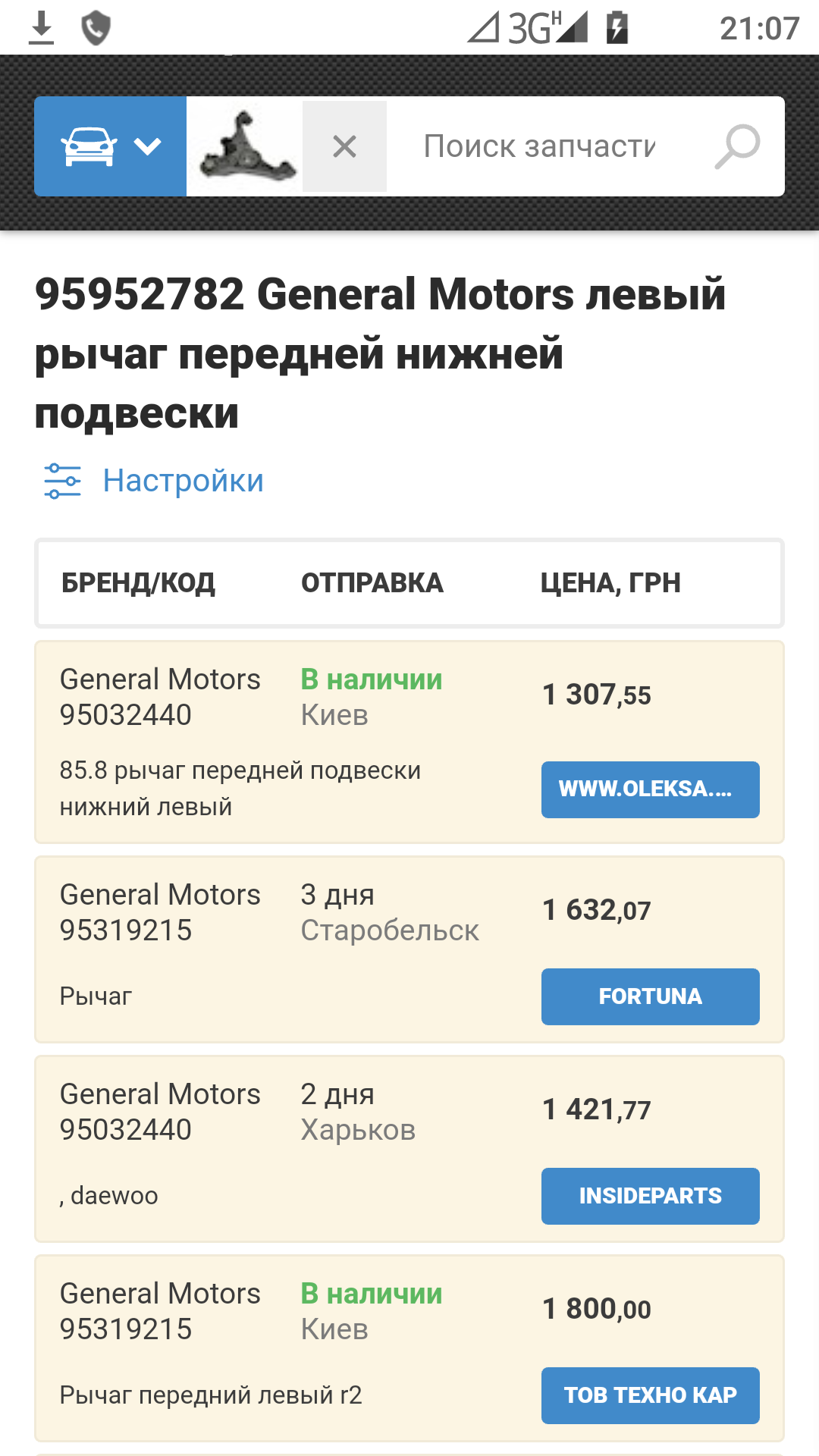
Task: Open the ЦЕНА, ГРН sorting column
Action: 610,582
